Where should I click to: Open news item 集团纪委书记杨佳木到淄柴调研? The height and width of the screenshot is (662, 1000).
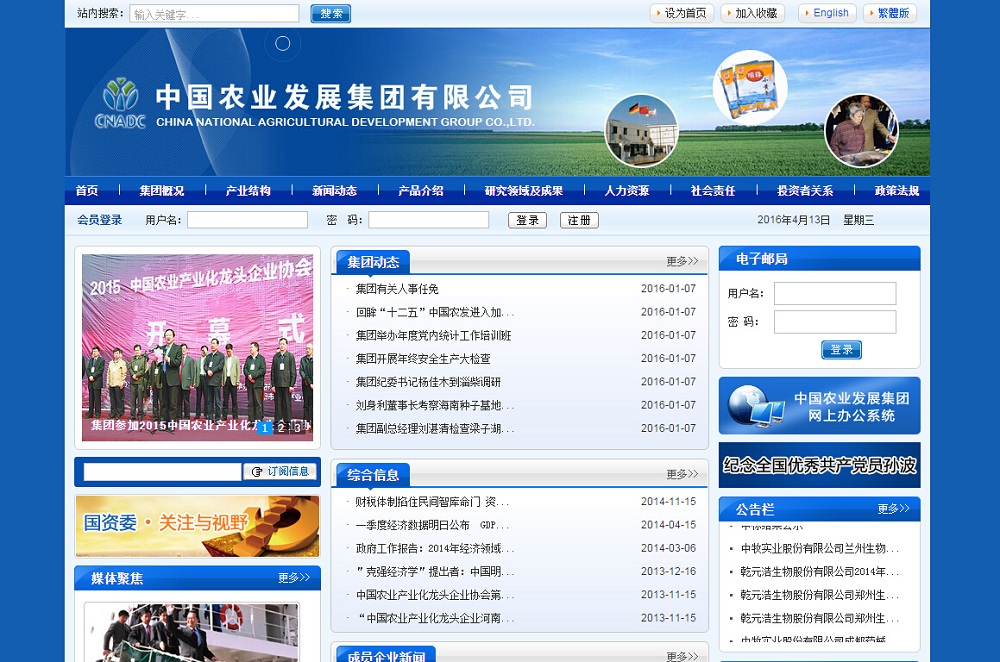(x=428, y=382)
